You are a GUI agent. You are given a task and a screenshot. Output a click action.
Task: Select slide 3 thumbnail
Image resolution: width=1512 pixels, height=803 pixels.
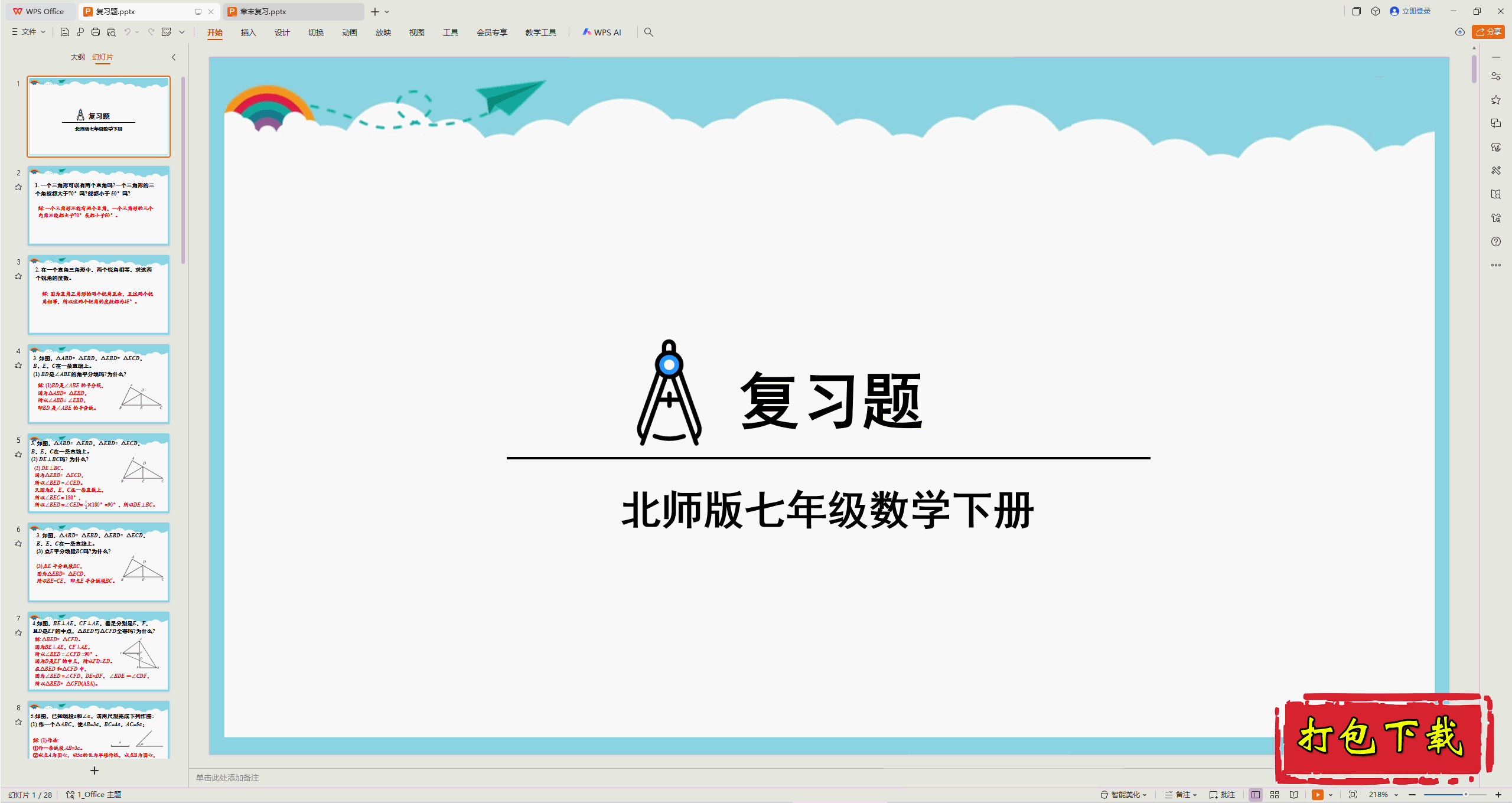pyautogui.click(x=99, y=295)
